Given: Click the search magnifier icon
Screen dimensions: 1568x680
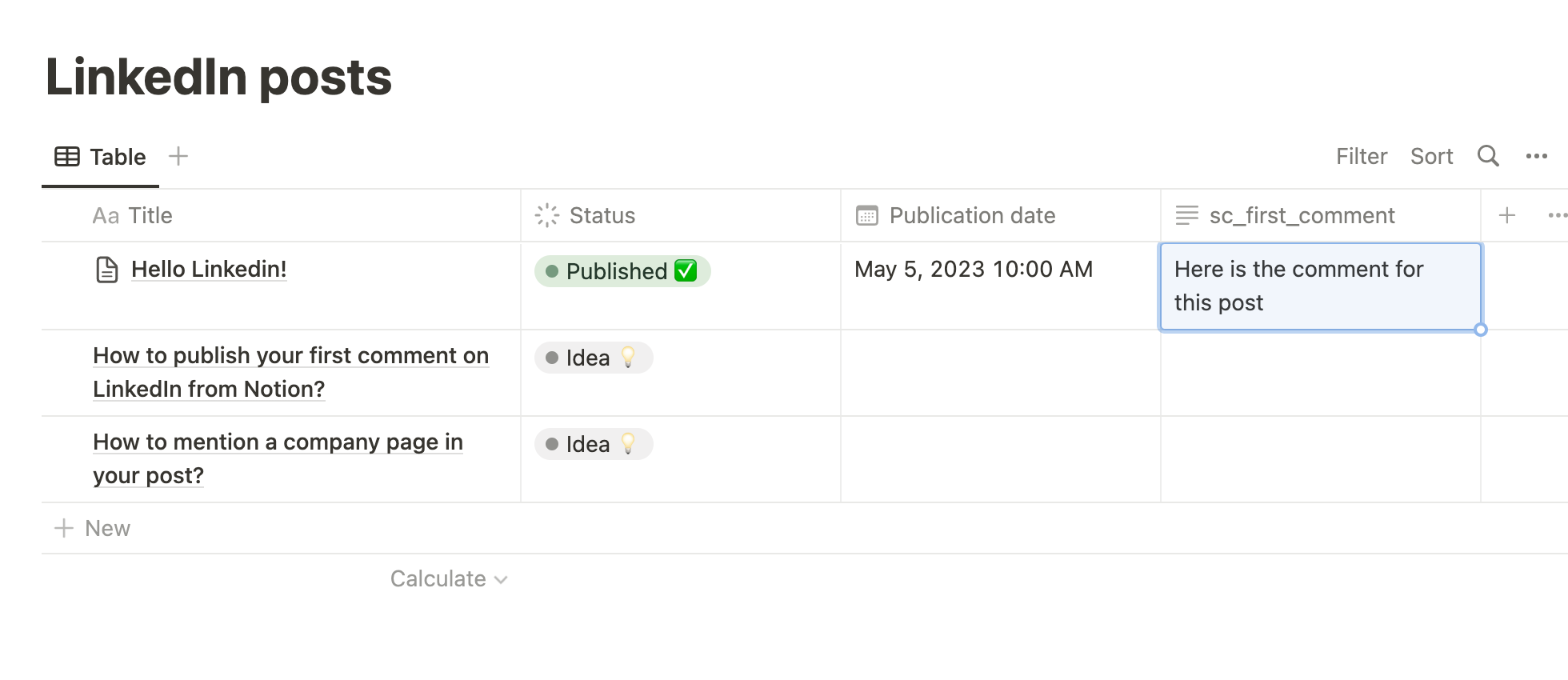Looking at the screenshot, I should tap(1487, 156).
